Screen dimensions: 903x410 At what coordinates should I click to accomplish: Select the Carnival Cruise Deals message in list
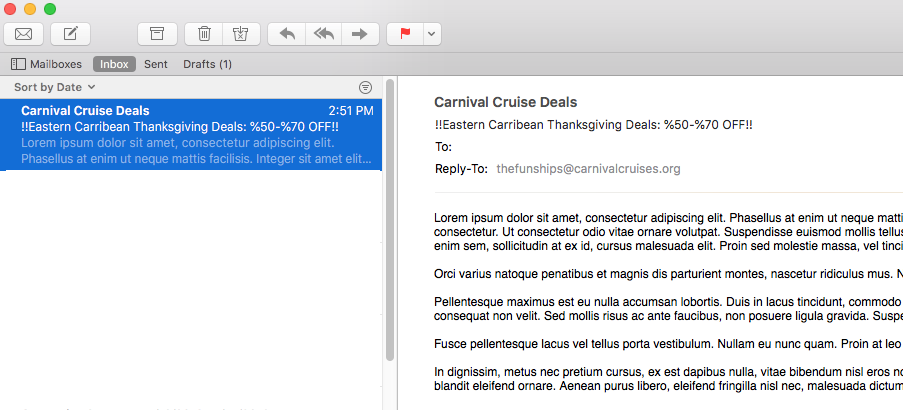coord(190,134)
